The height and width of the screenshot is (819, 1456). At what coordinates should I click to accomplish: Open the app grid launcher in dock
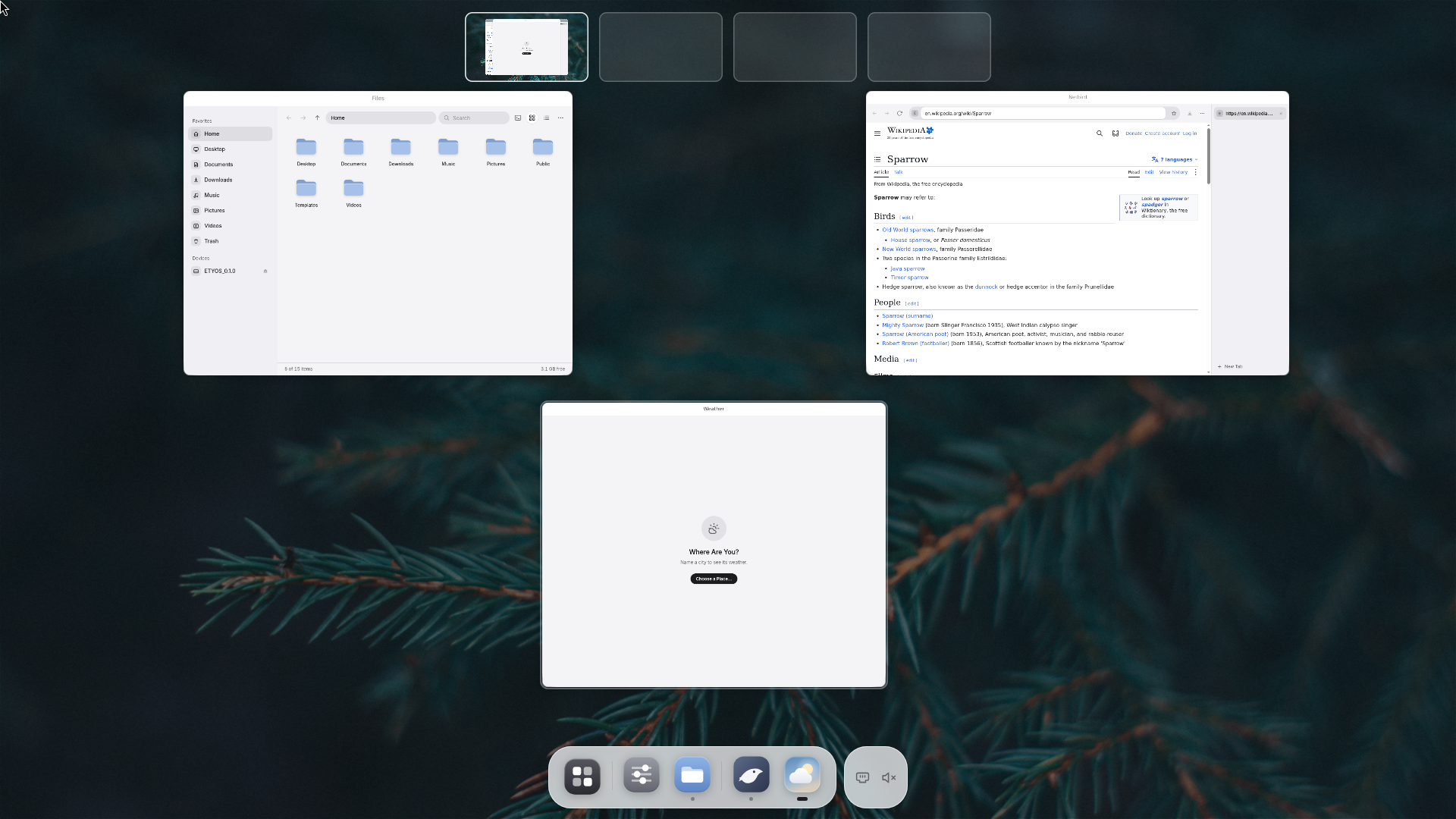(x=582, y=777)
